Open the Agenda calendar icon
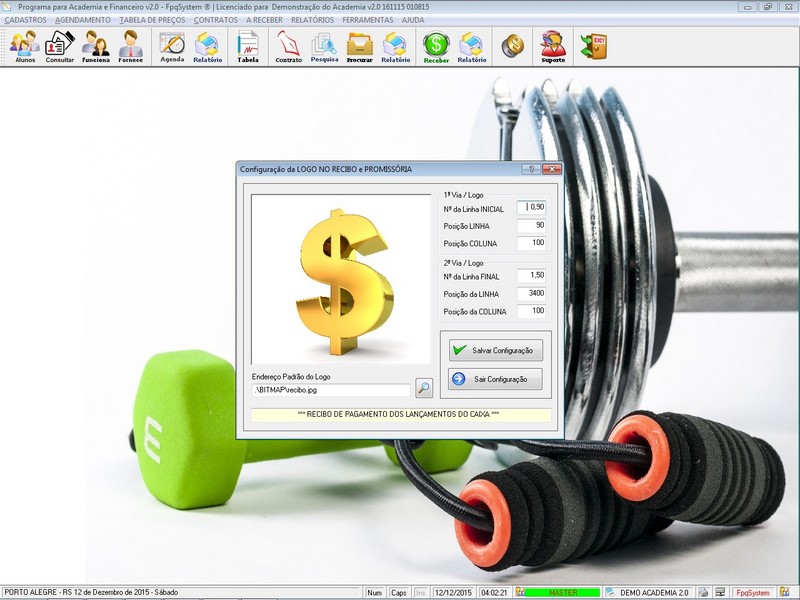 point(172,47)
